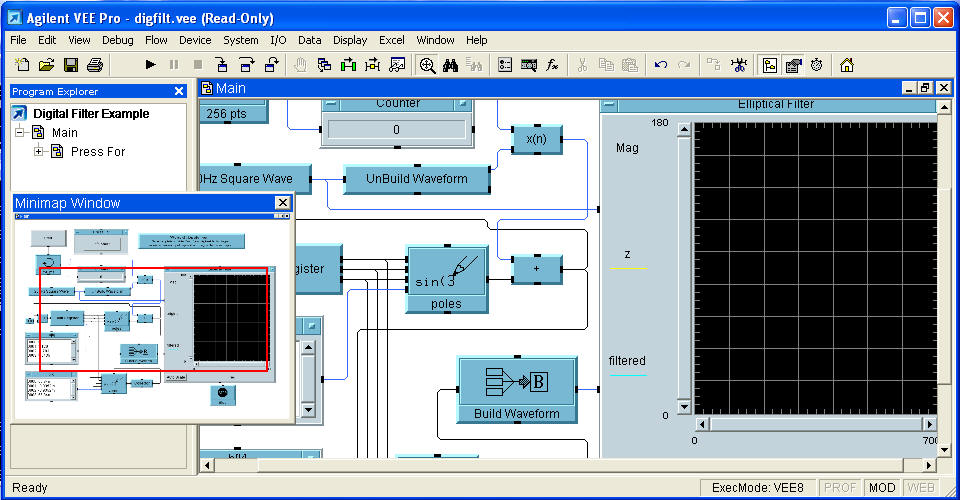
Task: Click the UnBuild Waveform object
Action: 416,179
